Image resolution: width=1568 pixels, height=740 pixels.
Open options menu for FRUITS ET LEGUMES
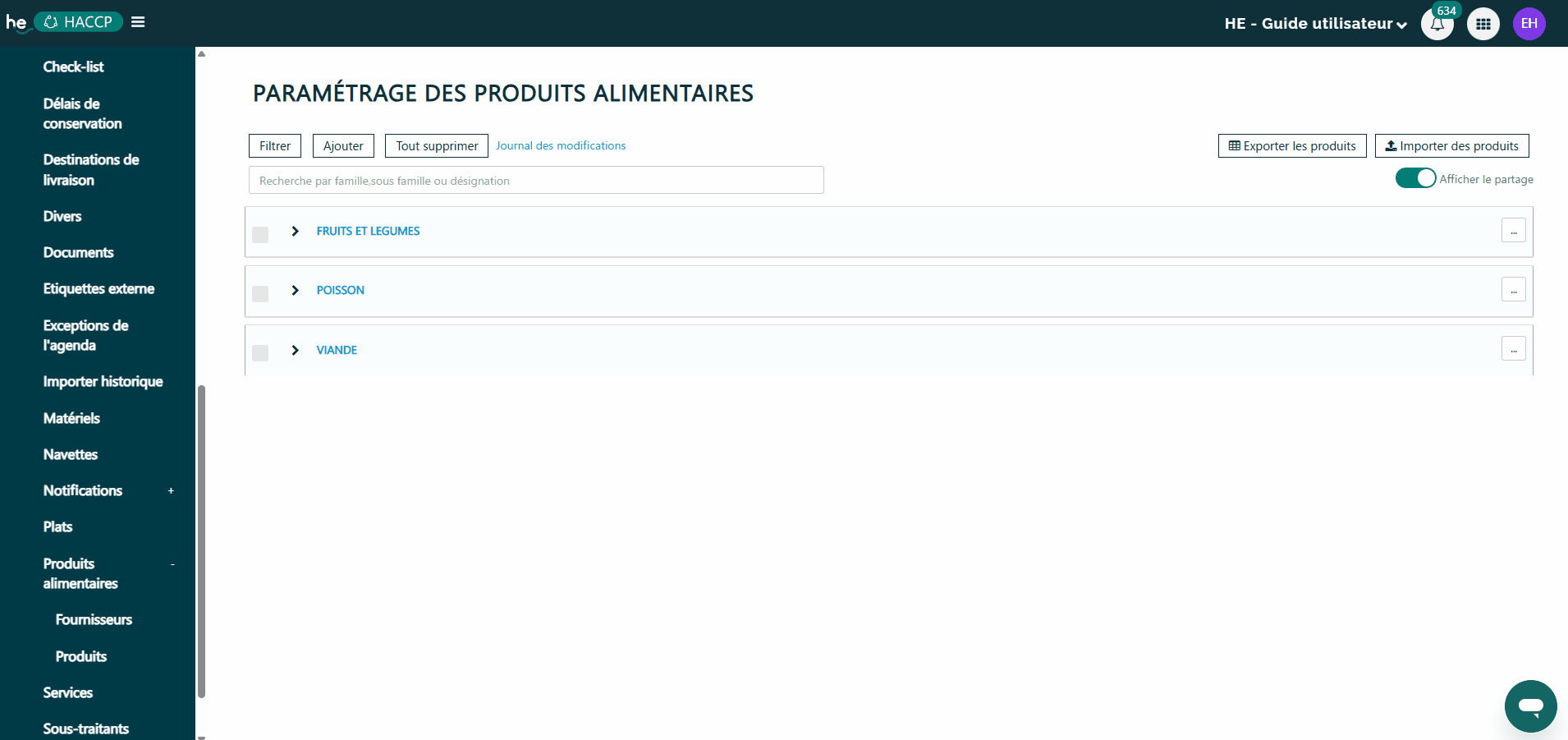(1513, 231)
